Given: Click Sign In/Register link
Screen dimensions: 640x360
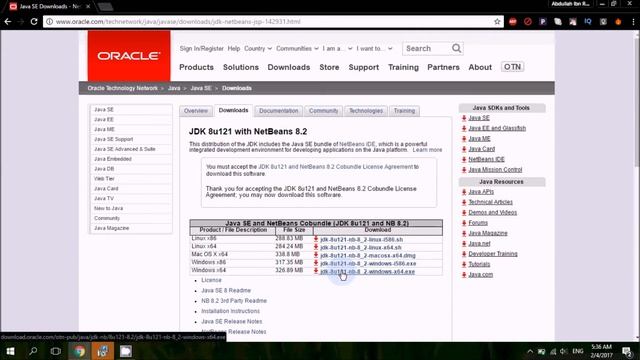Looking at the screenshot, I should 202,49.
